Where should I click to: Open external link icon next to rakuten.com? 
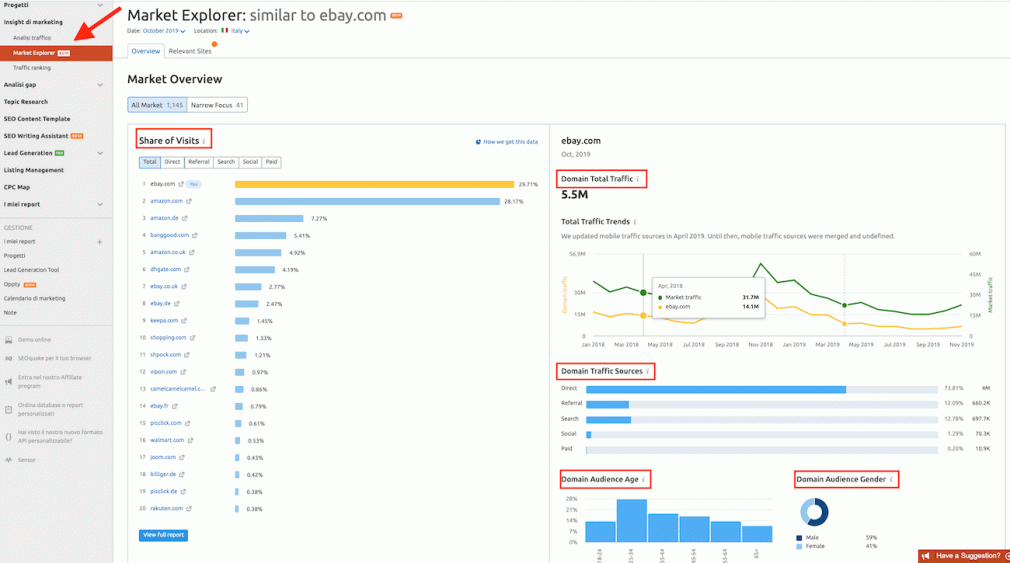189,509
